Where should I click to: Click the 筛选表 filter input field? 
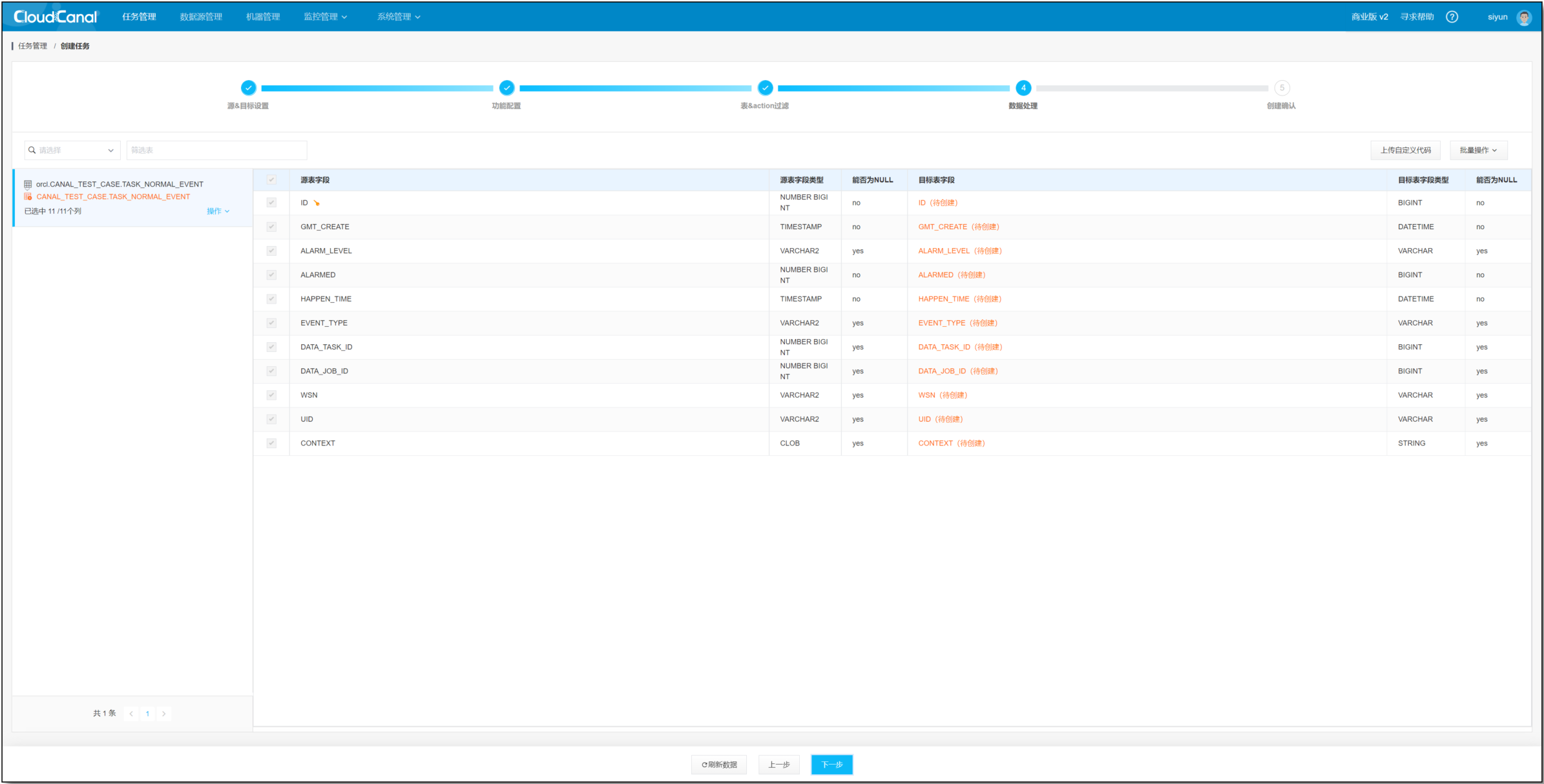(x=216, y=150)
